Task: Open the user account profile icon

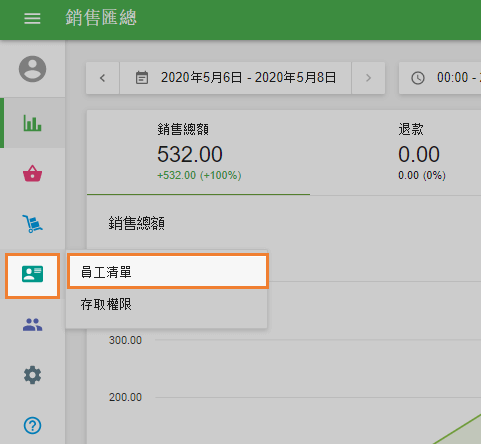Action: (32, 69)
